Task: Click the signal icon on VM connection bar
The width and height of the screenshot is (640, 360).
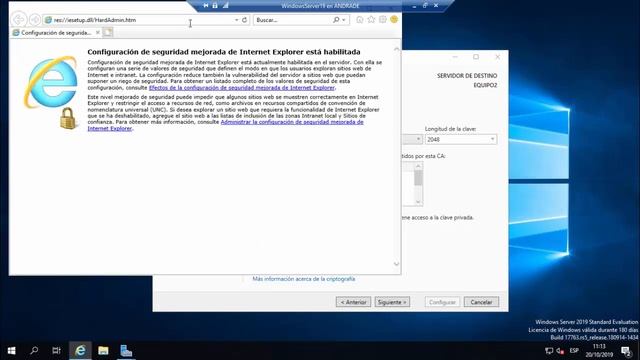Action: click(225, 5)
